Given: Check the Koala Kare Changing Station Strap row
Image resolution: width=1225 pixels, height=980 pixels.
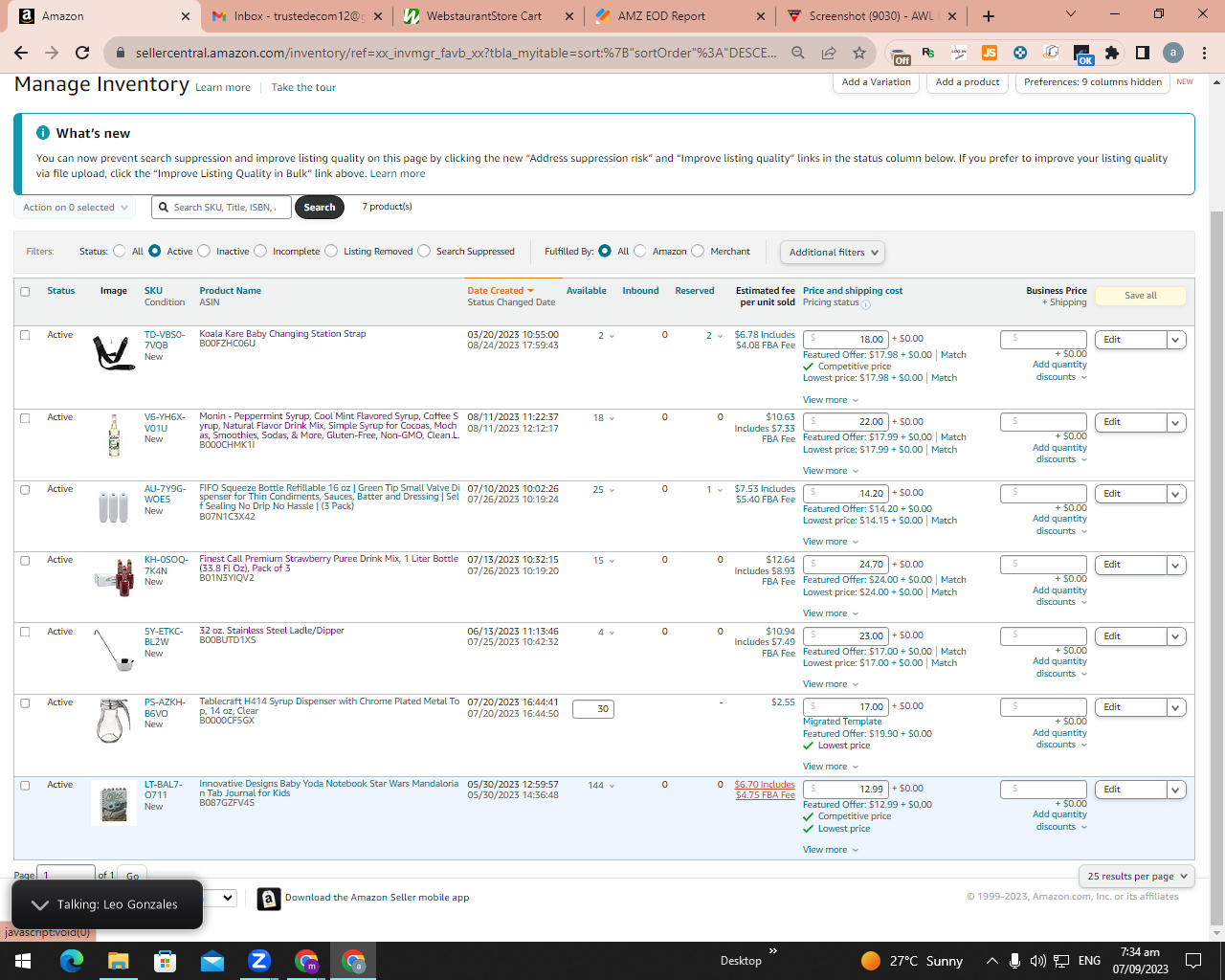Looking at the screenshot, I should coord(25,335).
